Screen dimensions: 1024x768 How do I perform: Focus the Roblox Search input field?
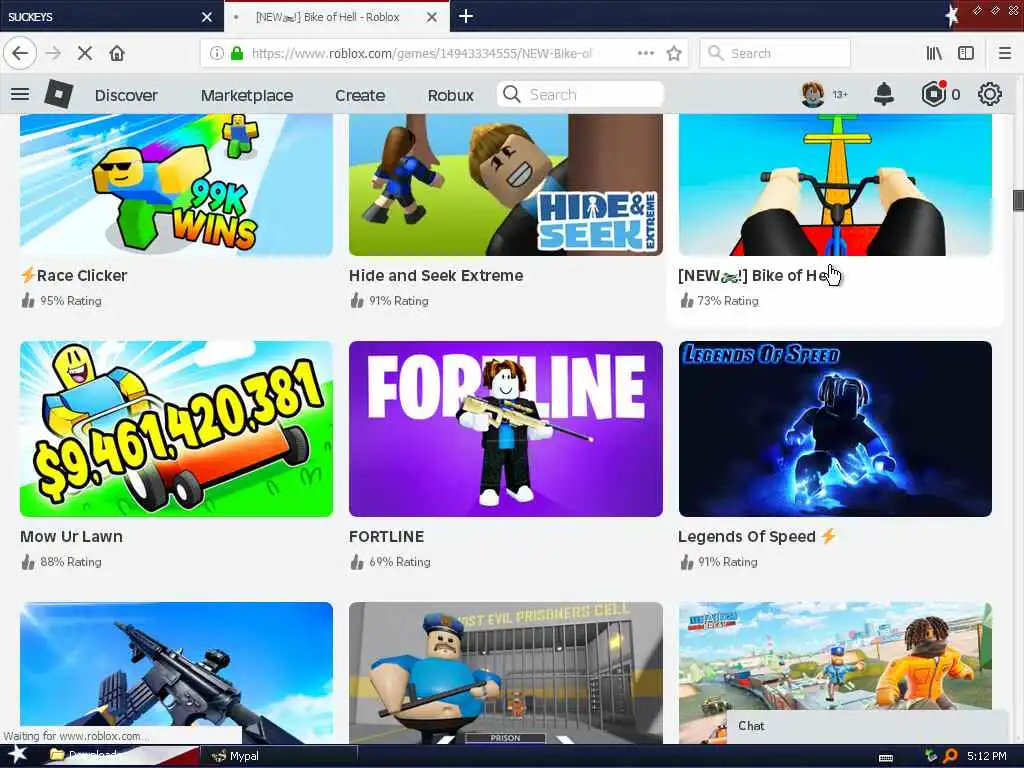[x=580, y=95]
